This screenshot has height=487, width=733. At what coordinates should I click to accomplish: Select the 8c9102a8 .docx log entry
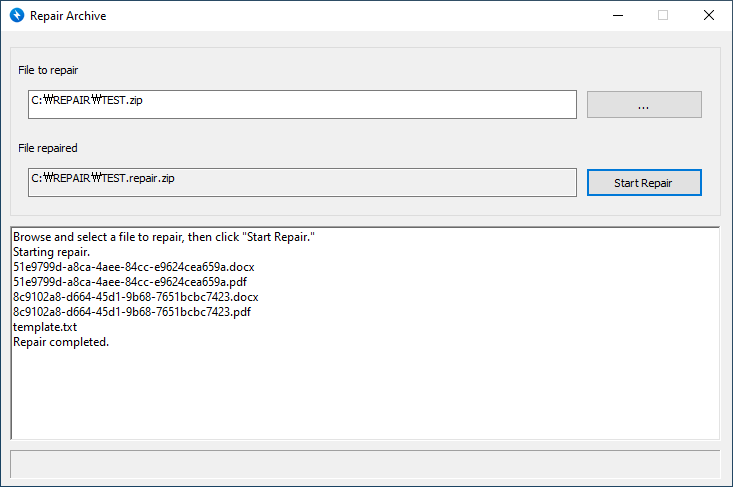(135, 297)
